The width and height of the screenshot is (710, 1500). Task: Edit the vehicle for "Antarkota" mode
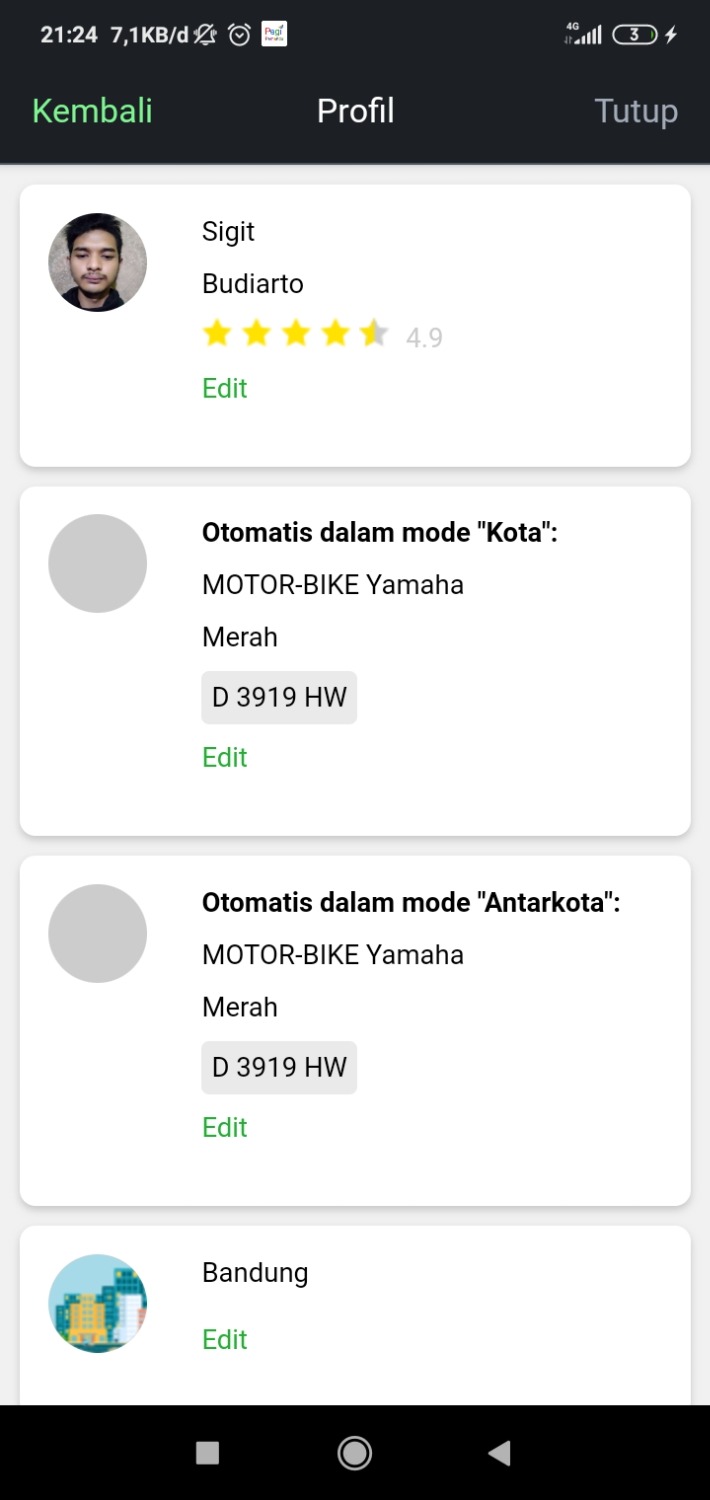pyautogui.click(x=224, y=1127)
